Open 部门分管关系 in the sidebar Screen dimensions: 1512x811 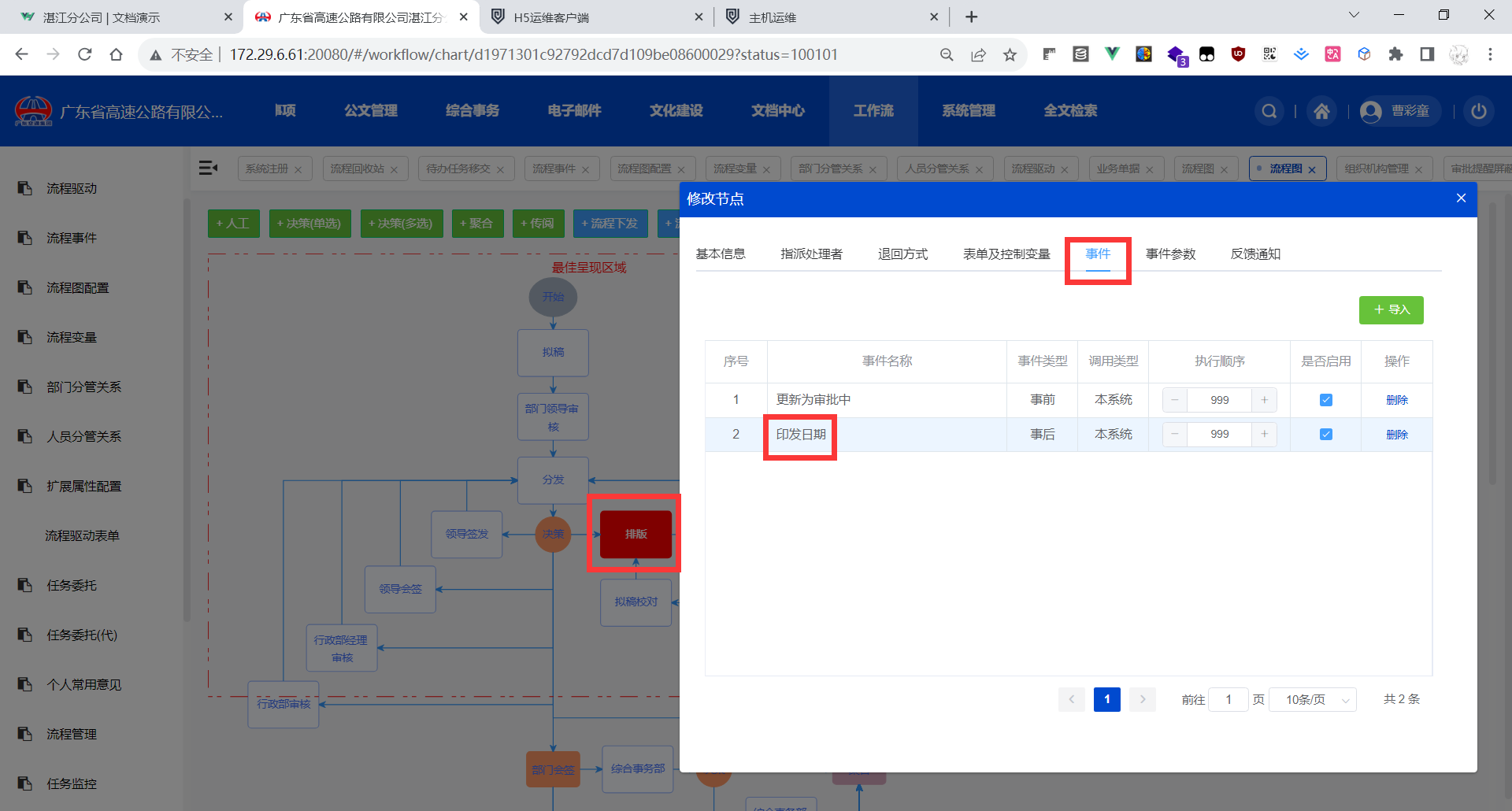(x=84, y=387)
